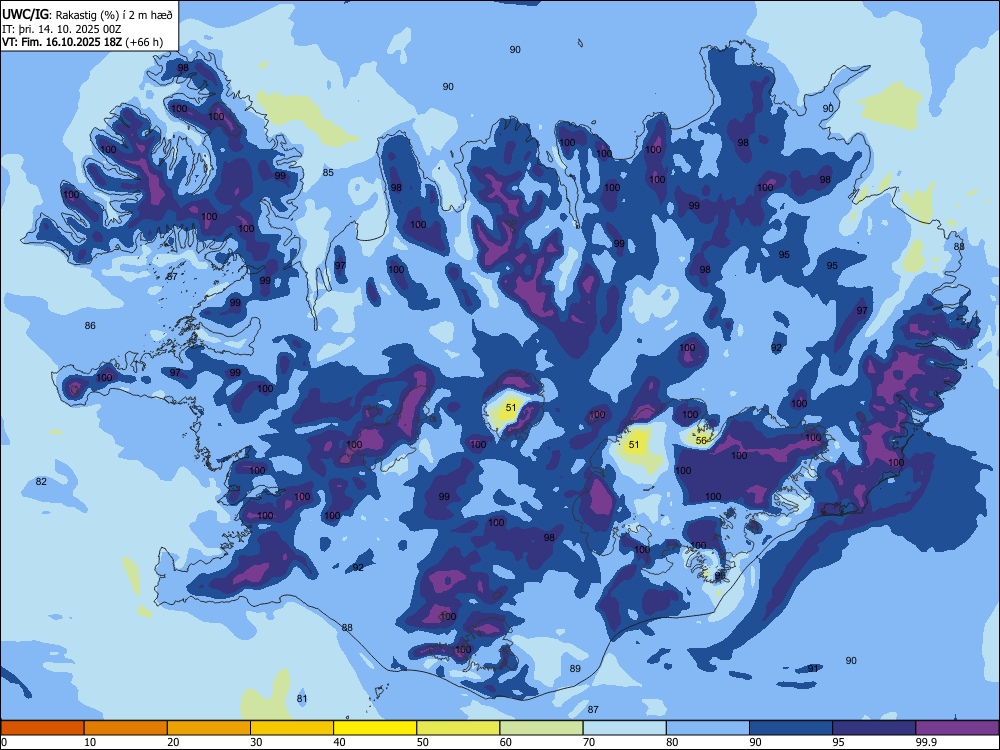Viewport: 1000px width, 750px height.
Task: Pick the pale yellow 50–60 legend swatch
Action: pyautogui.click(x=459, y=728)
